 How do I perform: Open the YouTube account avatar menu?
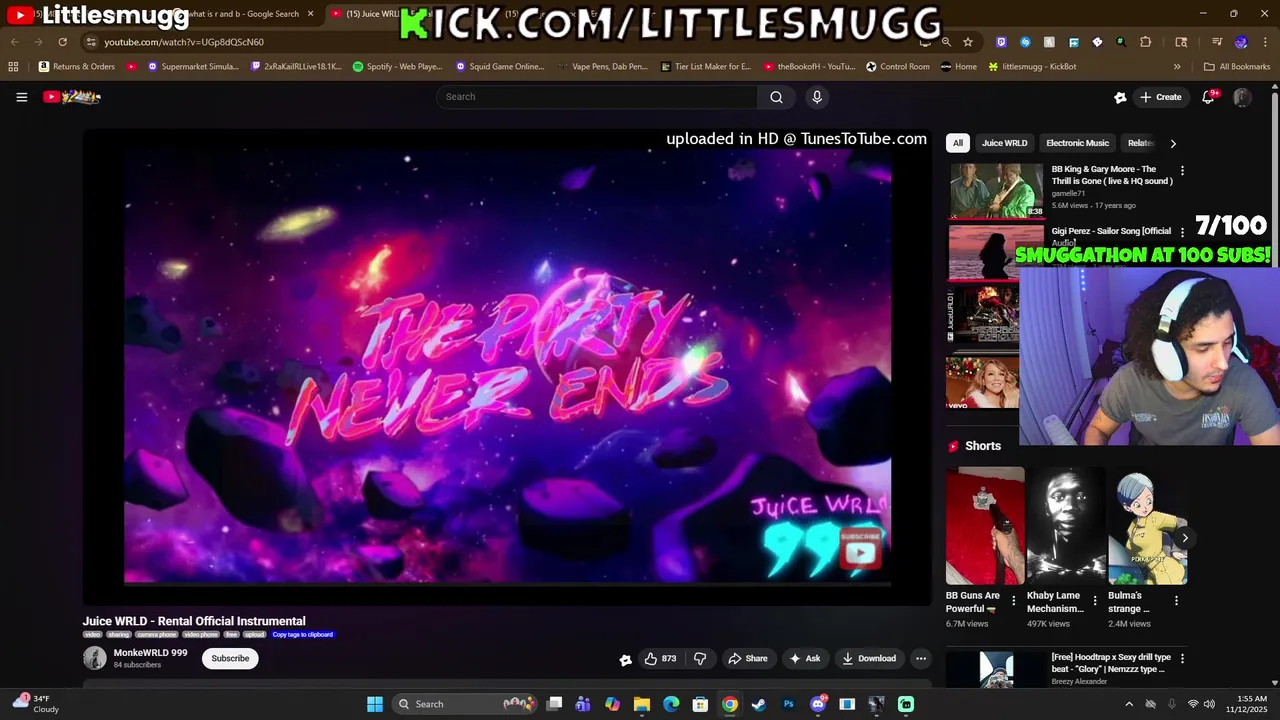coord(1242,97)
